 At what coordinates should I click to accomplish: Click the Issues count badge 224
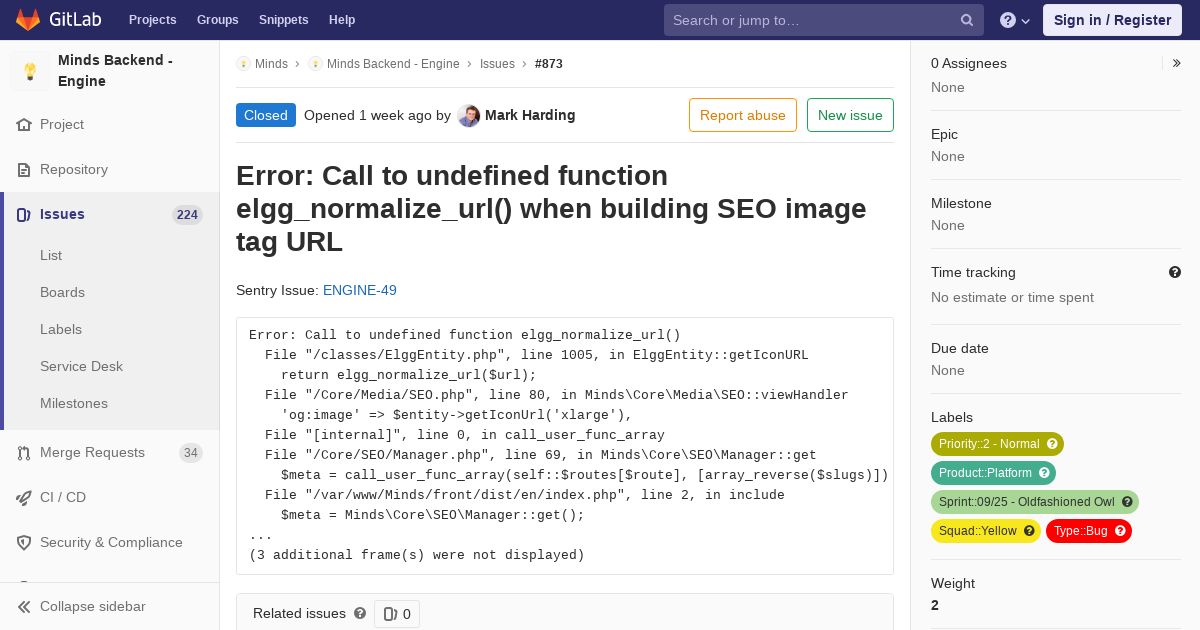187,215
